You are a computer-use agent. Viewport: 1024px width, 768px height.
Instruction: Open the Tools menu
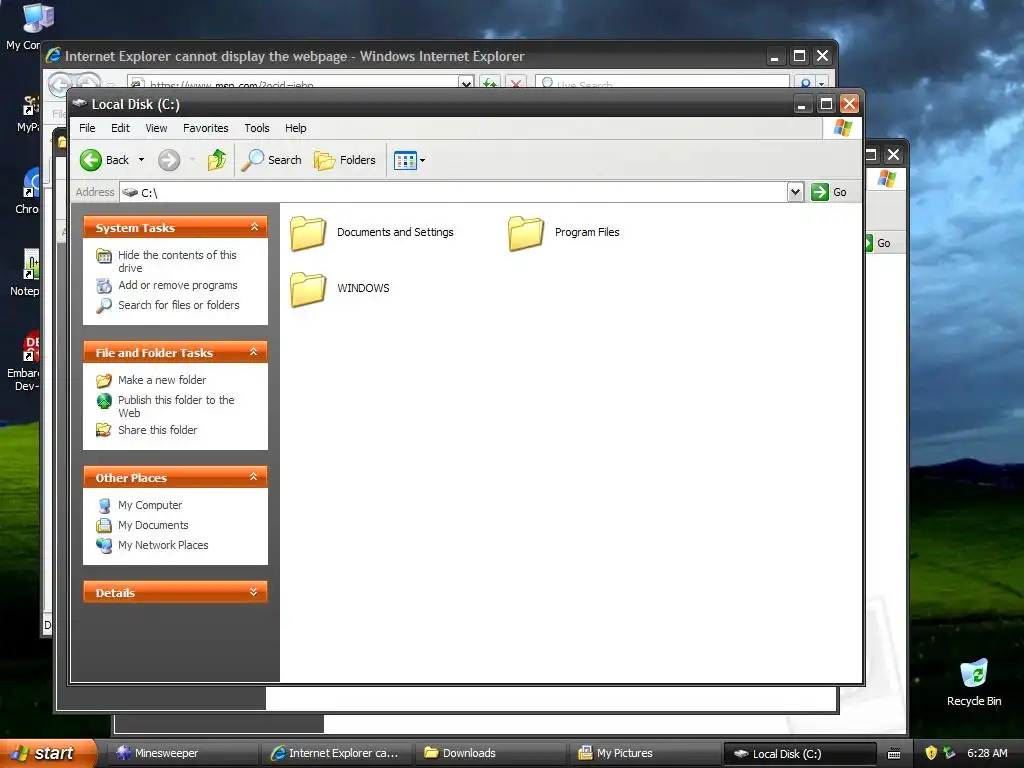point(257,128)
